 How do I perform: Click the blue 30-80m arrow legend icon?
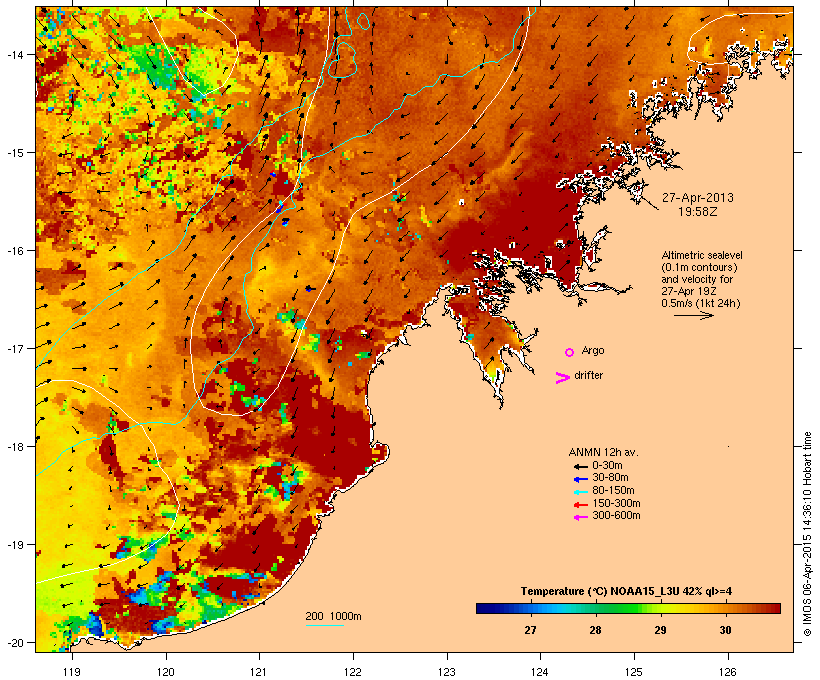point(580,479)
